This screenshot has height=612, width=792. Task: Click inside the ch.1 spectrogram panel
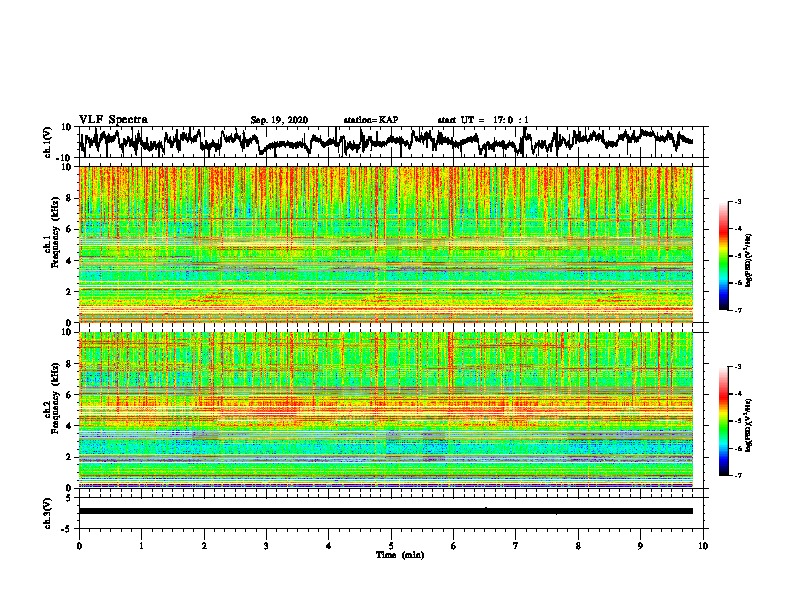386,244
